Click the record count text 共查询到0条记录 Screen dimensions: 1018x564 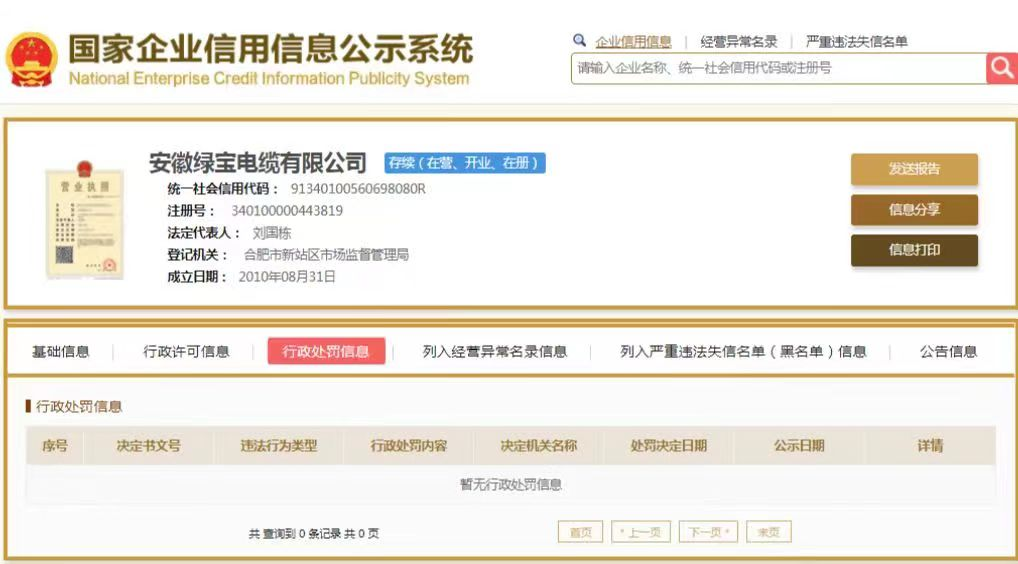(295, 533)
